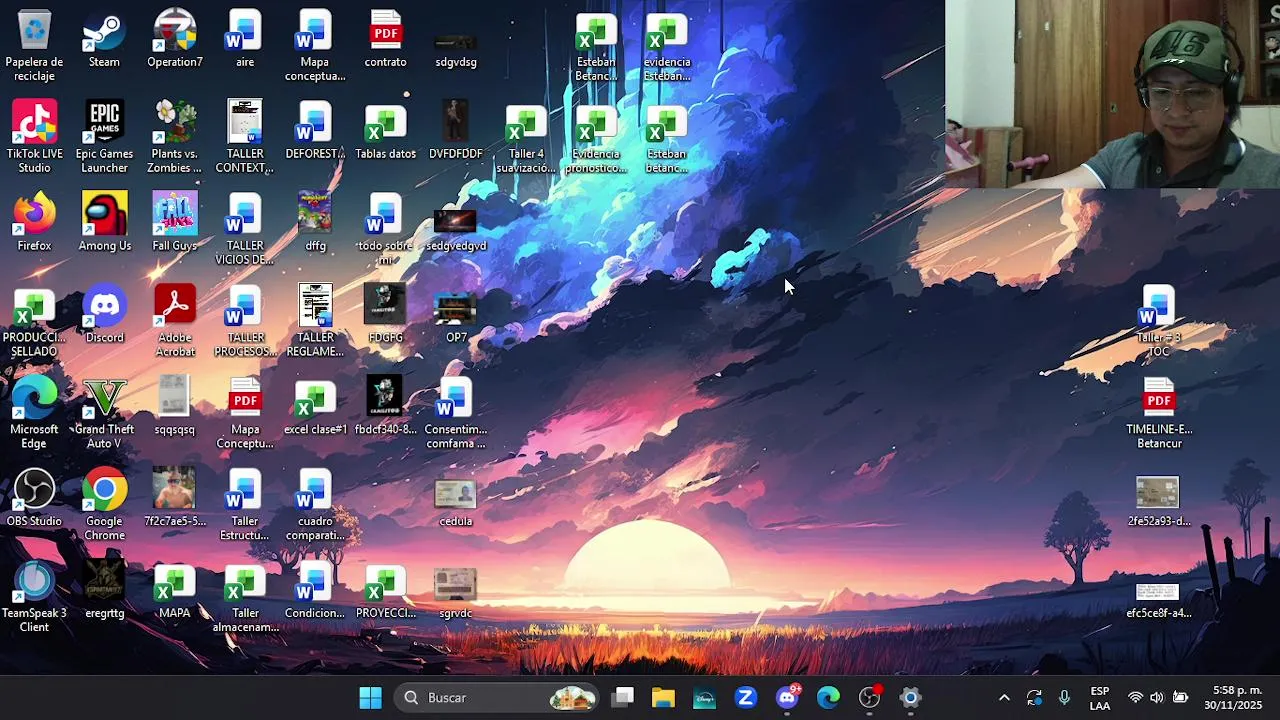Open the Windows Start menu

click(x=370, y=698)
